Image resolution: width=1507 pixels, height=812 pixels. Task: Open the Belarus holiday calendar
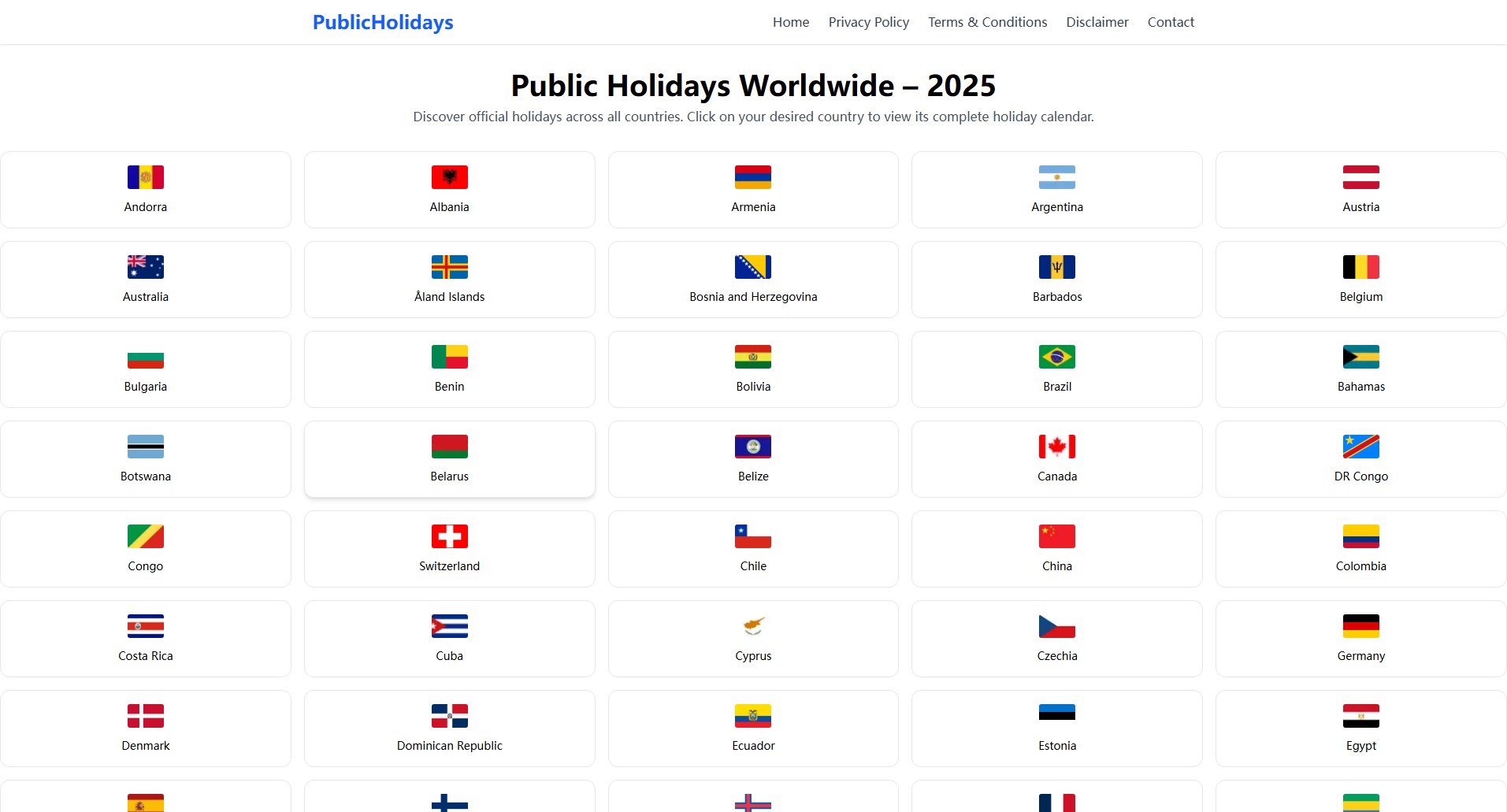point(449,458)
